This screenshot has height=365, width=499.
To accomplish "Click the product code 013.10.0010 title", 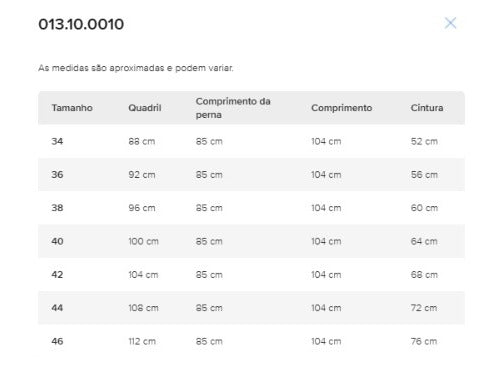I will 81,24.
